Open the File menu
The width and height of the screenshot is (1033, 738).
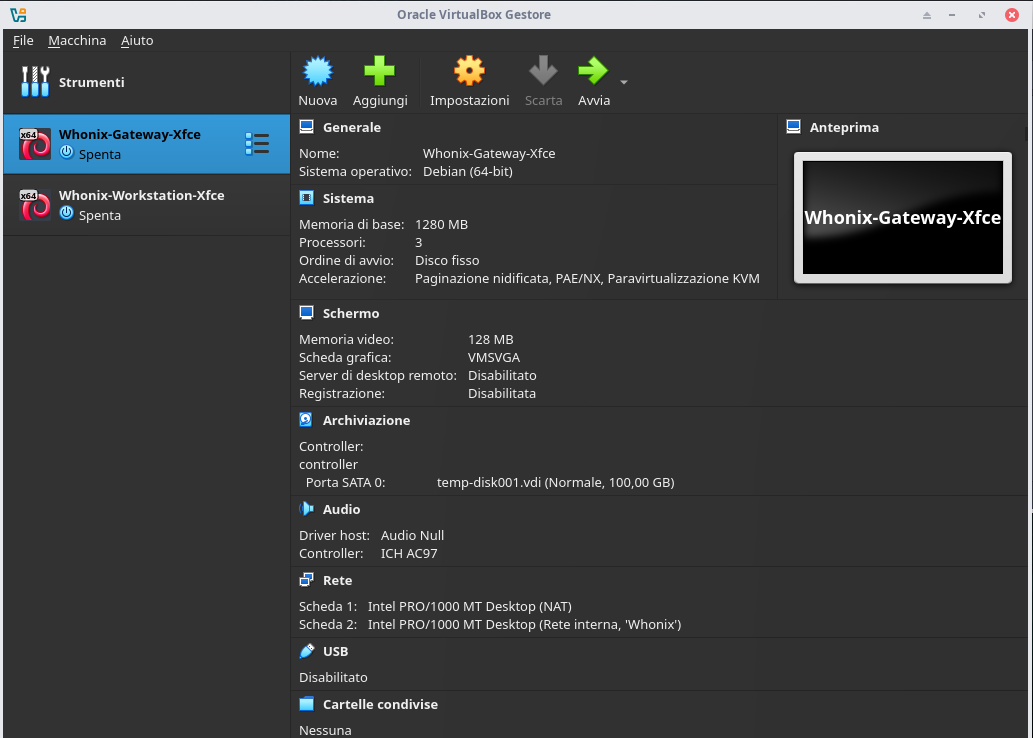tap(23, 40)
